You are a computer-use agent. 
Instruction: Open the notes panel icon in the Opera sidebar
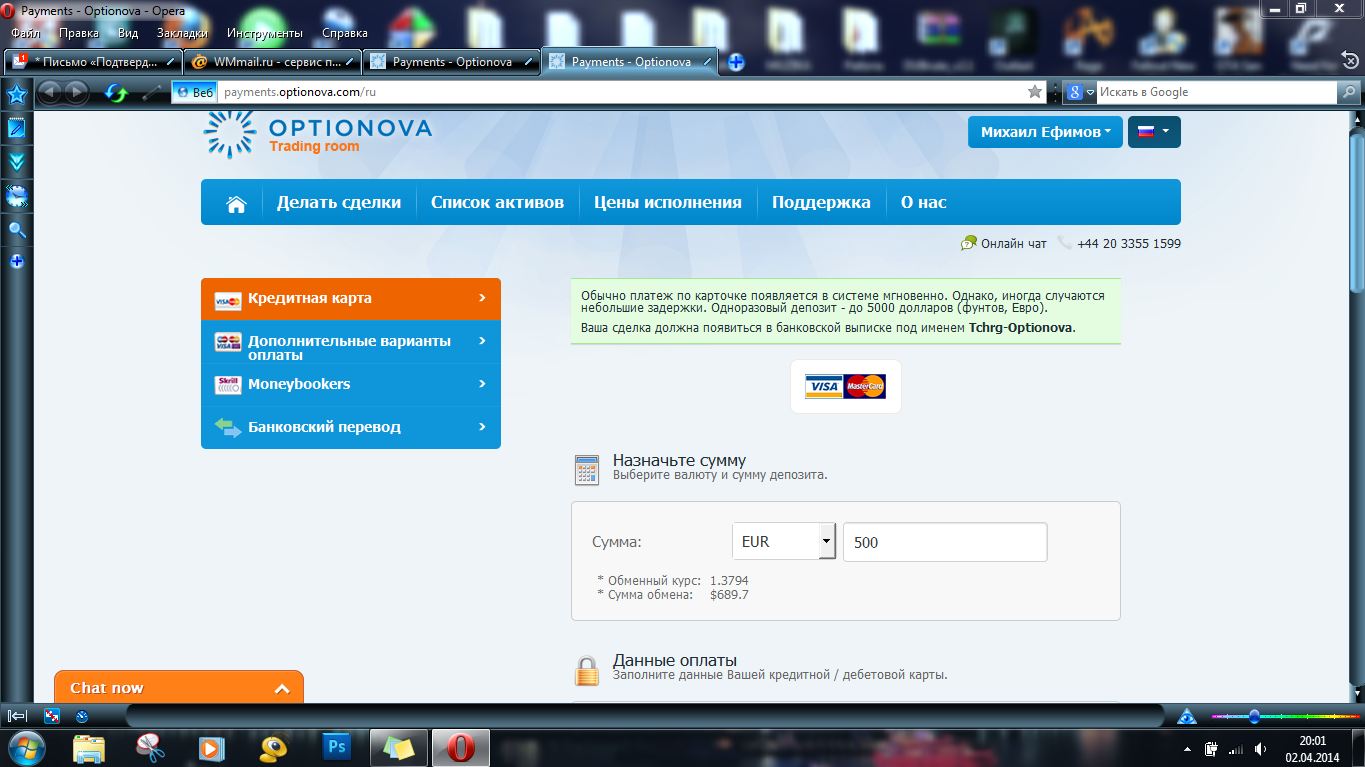click(17, 128)
